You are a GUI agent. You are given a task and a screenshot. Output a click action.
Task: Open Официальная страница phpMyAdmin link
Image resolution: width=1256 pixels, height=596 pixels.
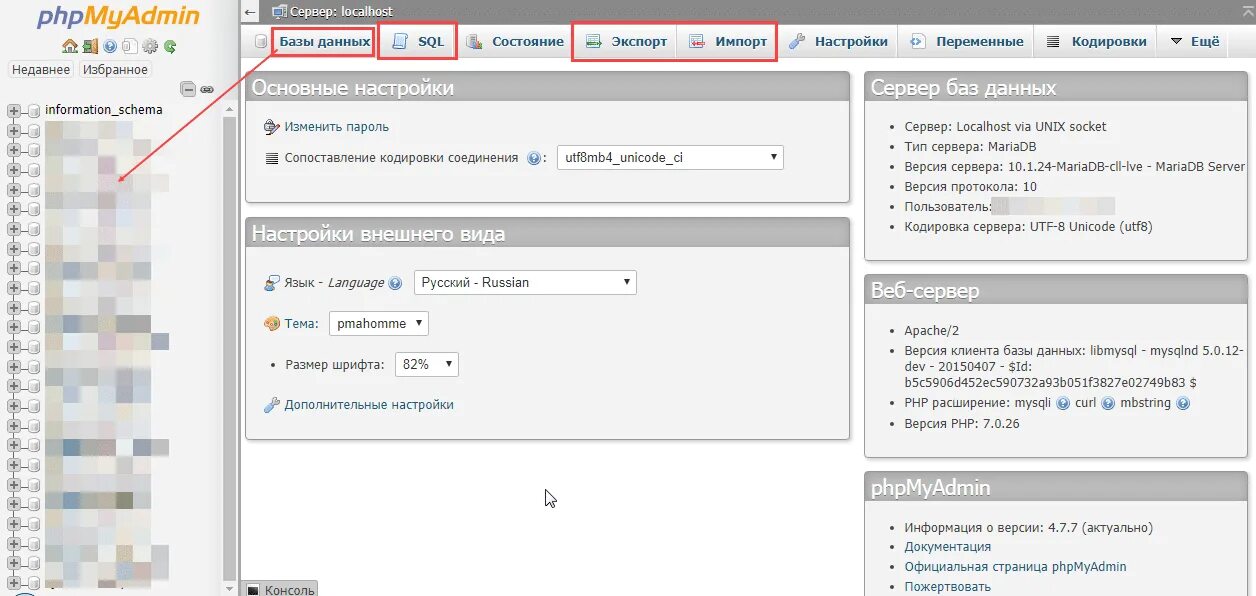(x=1015, y=567)
